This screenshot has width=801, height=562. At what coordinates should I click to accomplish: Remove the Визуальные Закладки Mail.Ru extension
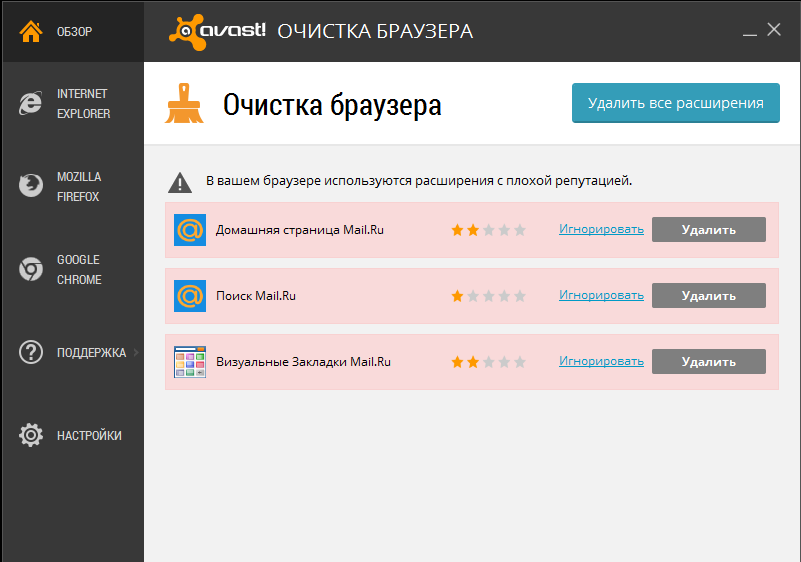coord(709,361)
